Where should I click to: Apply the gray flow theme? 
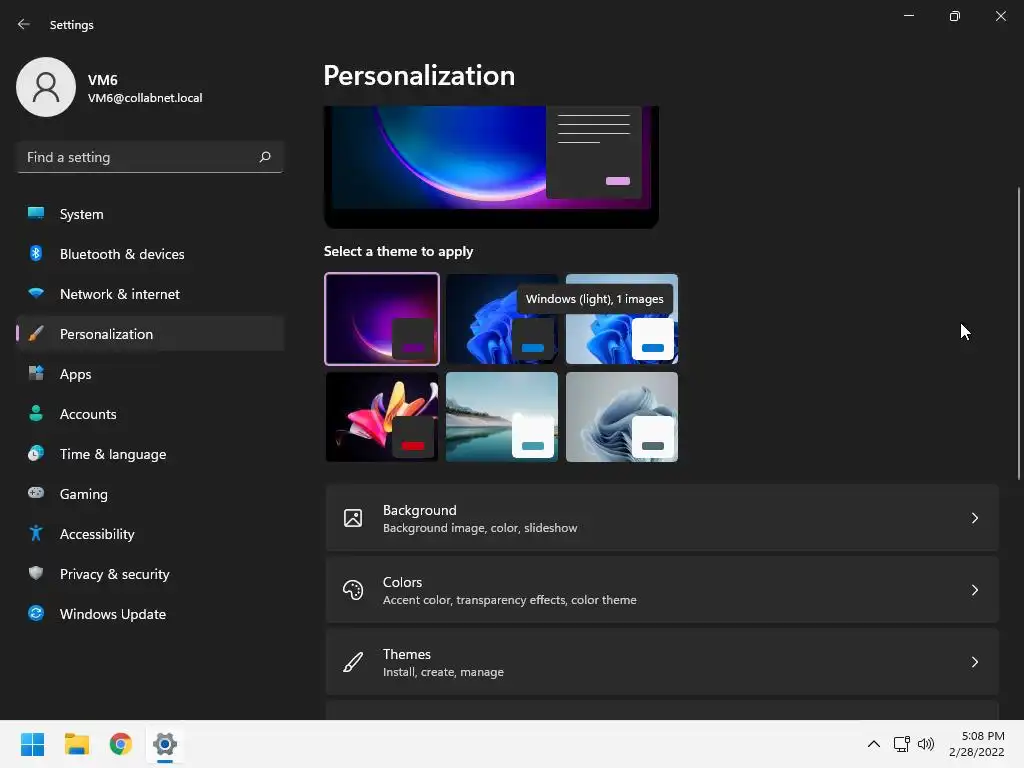(x=622, y=417)
